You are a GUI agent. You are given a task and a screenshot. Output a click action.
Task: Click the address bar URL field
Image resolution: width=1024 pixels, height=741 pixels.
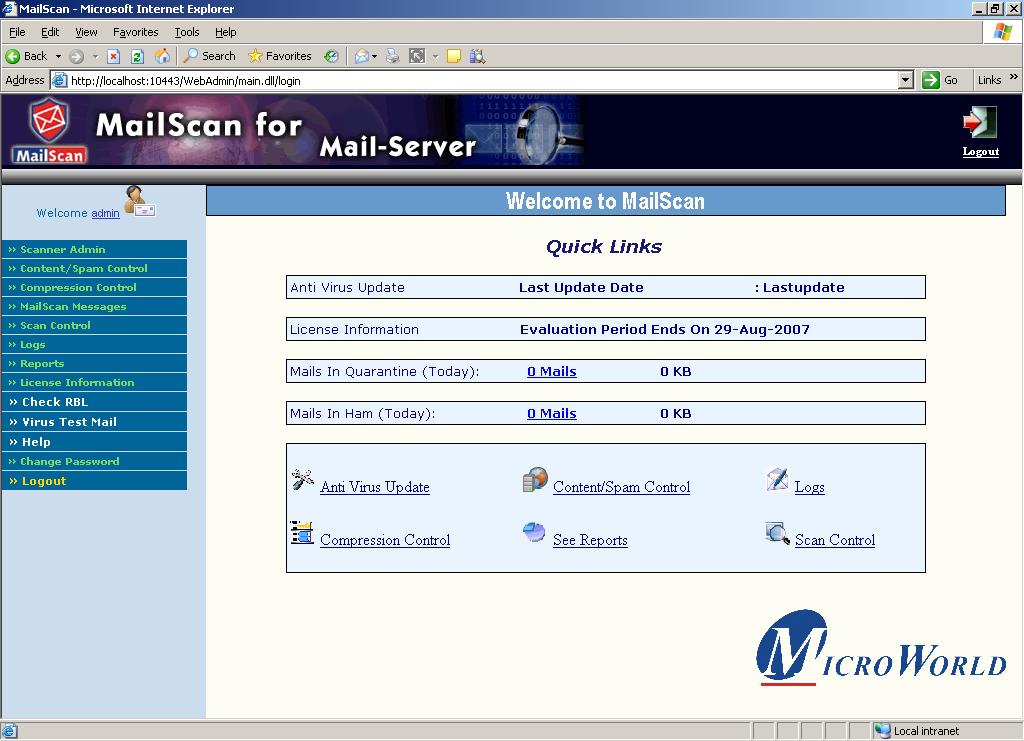tap(483, 80)
